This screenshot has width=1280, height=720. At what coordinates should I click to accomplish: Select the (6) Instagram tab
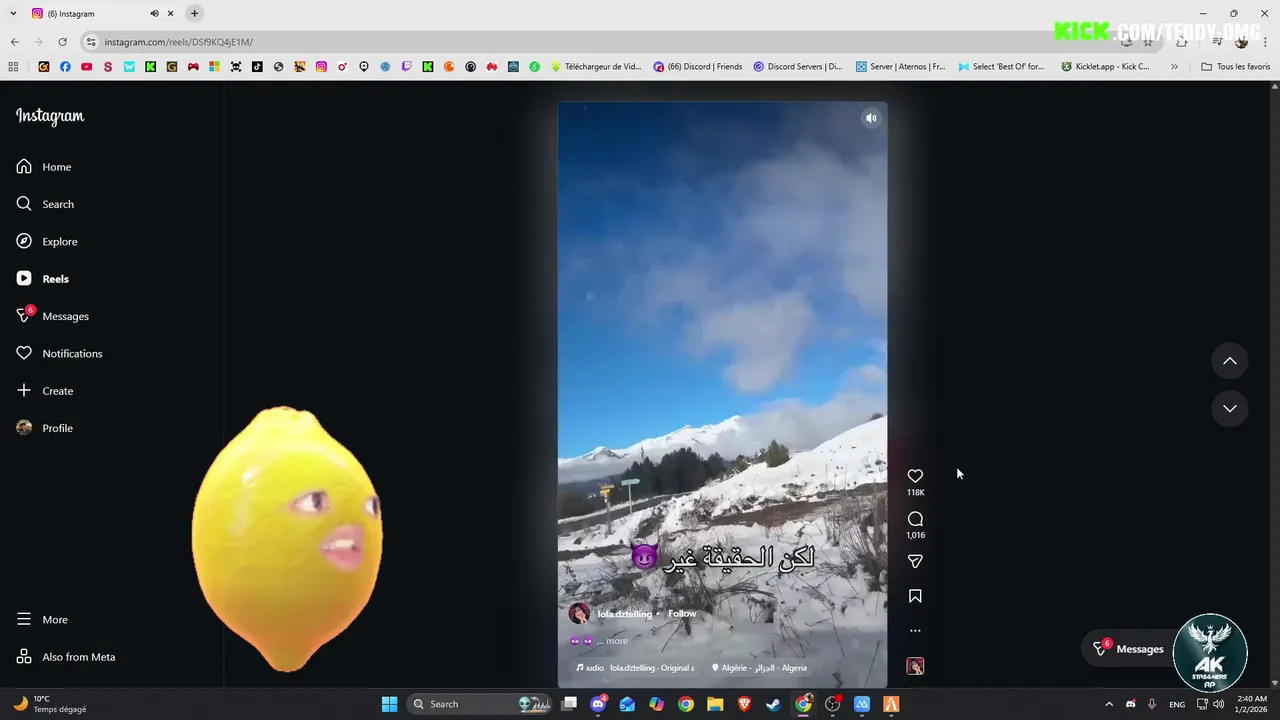coord(103,14)
